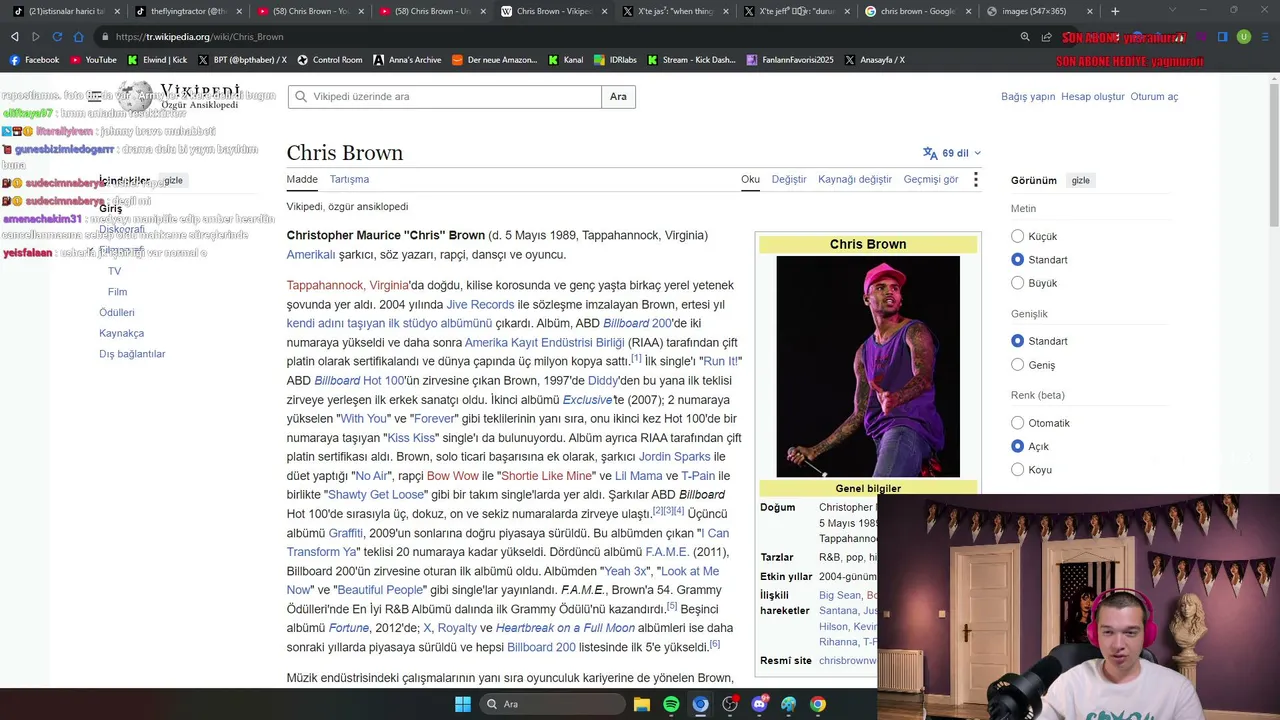Open the IDRlabs bookmark

(x=615, y=60)
